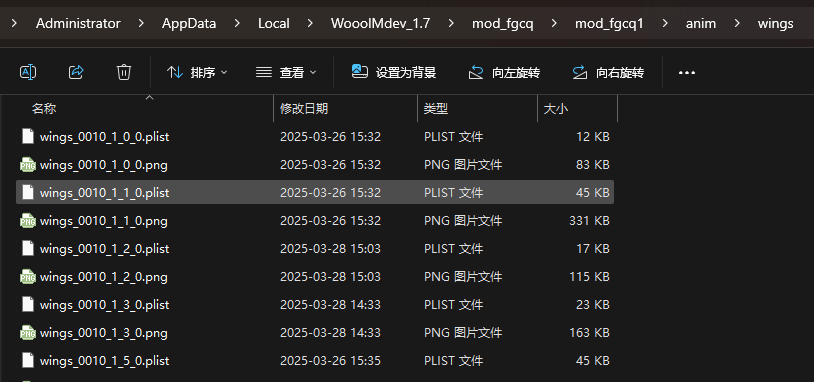Viewport: 814px width, 382px height.
Task: Expand chevron after WooolMdev_1.7 breadcrumb
Action: (451, 23)
